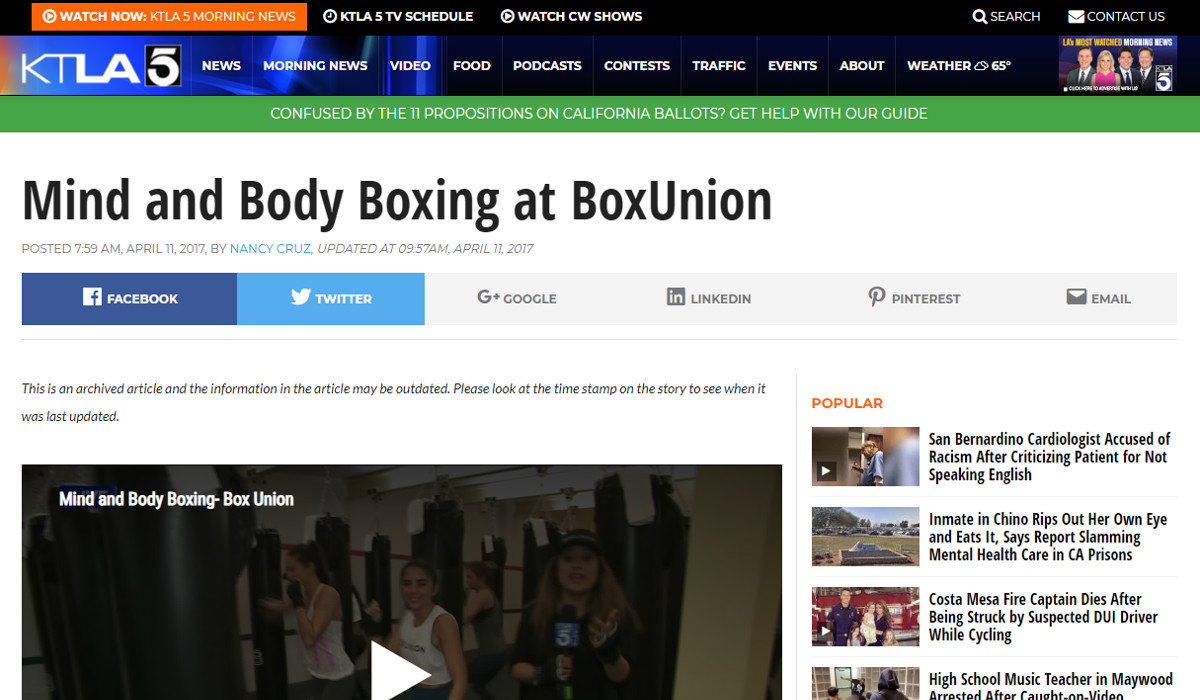Click the LinkedIn icon
Viewport: 1200px width, 700px height.
676,297
